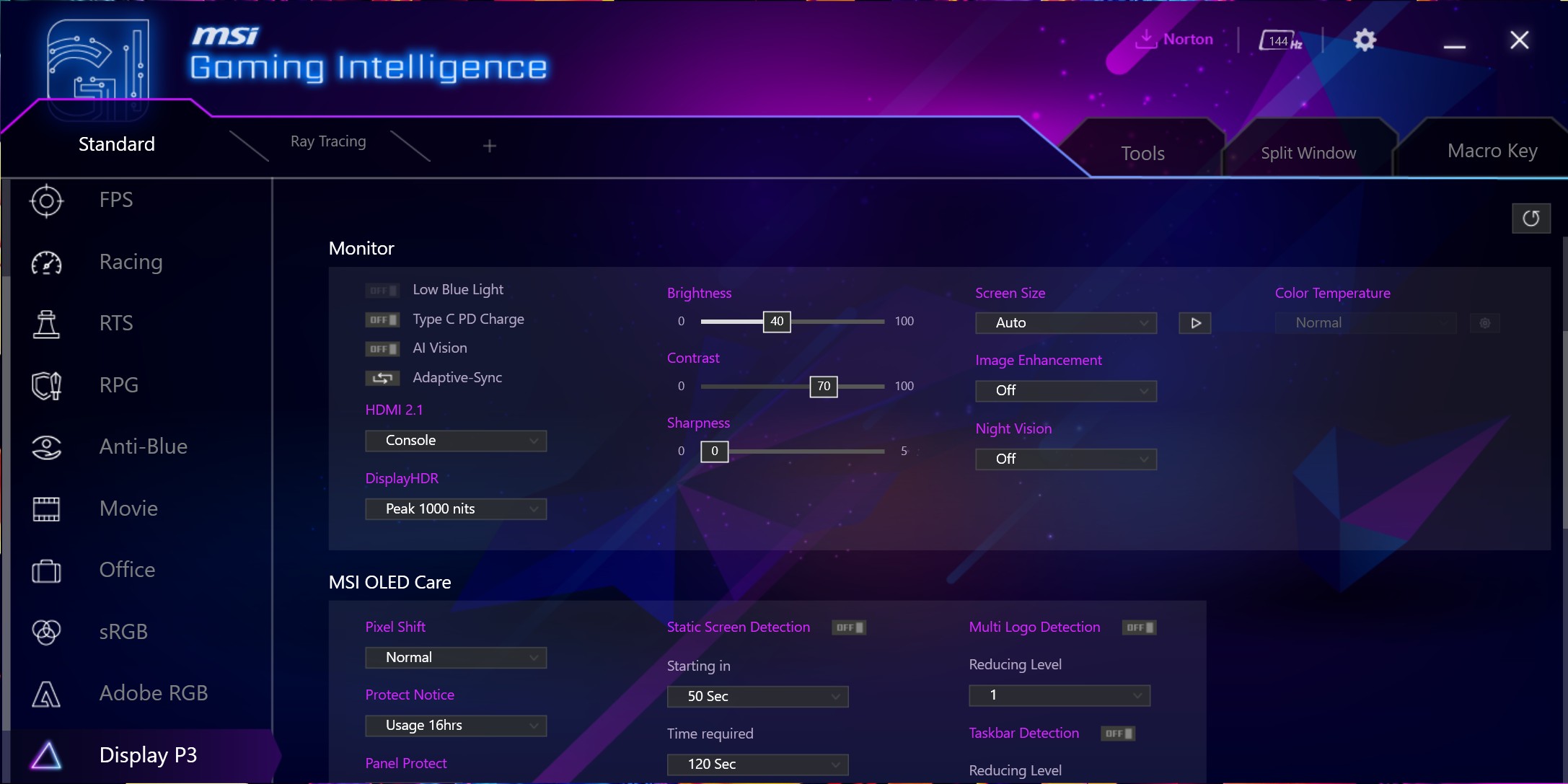Open the Split Window tab

coord(1308,153)
